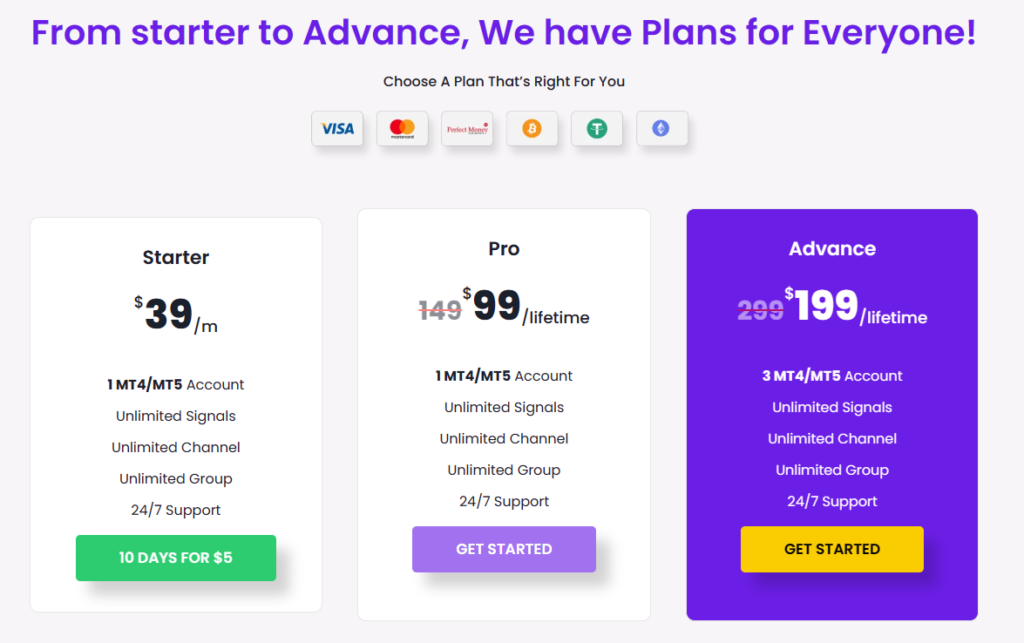Click the 3 MT4/MT5 Account feature
1024x643 pixels.
(x=832, y=376)
